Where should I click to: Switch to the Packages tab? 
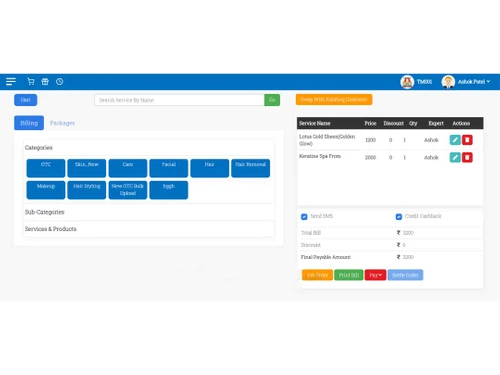tap(62, 123)
